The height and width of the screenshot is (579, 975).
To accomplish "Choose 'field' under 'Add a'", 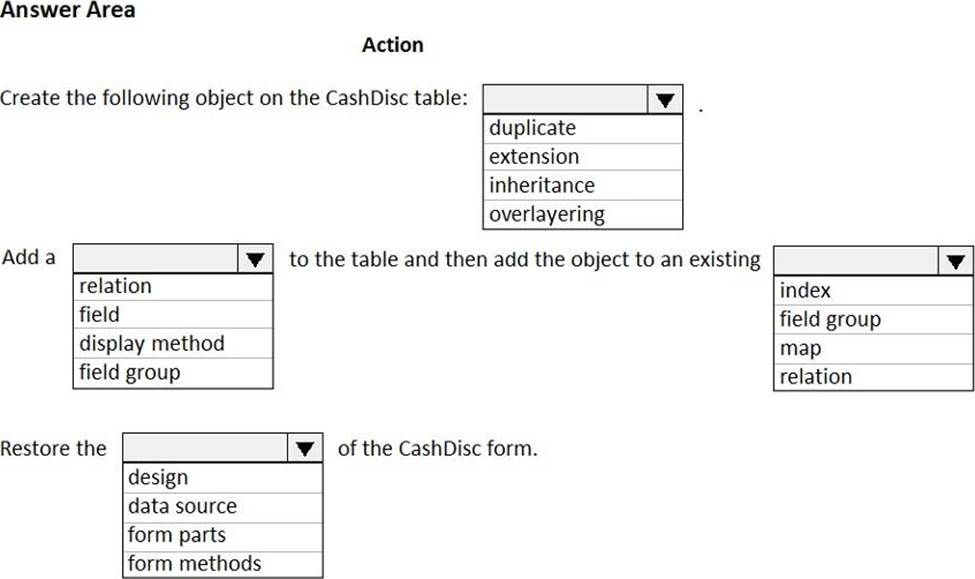I will 173,315.
